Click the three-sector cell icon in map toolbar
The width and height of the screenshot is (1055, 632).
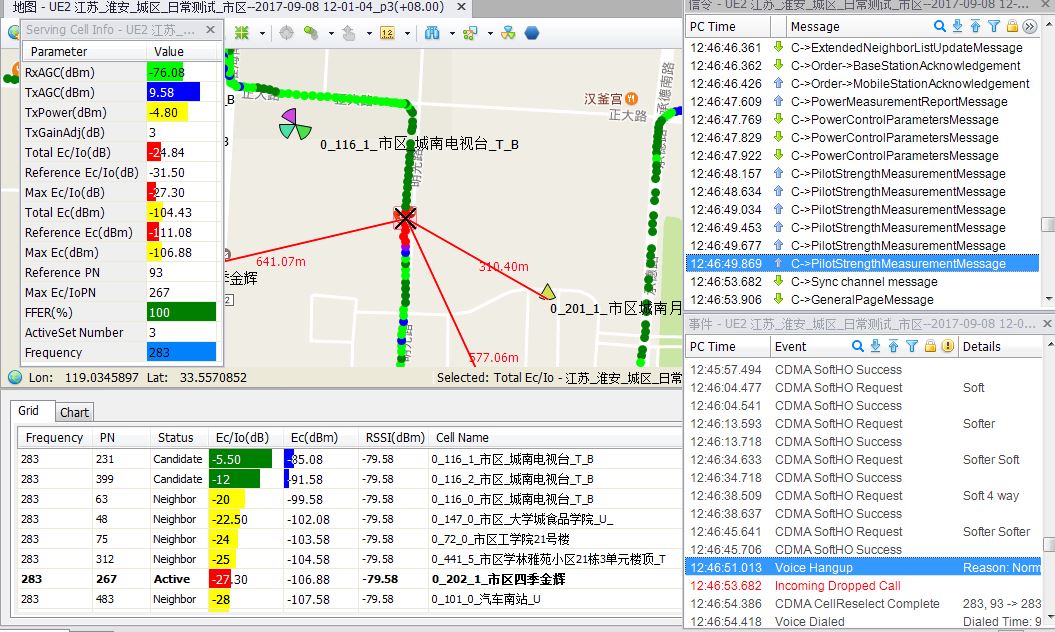(x=508, y=33)
